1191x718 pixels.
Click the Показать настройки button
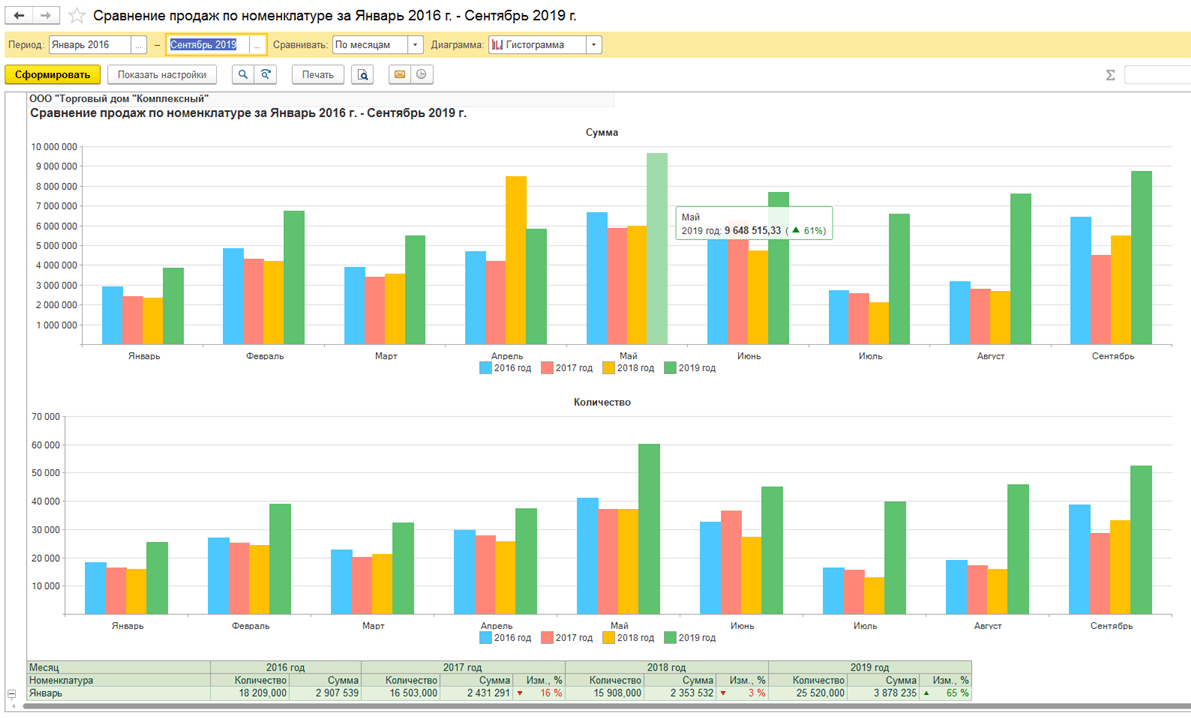click(x=162, y=75)
